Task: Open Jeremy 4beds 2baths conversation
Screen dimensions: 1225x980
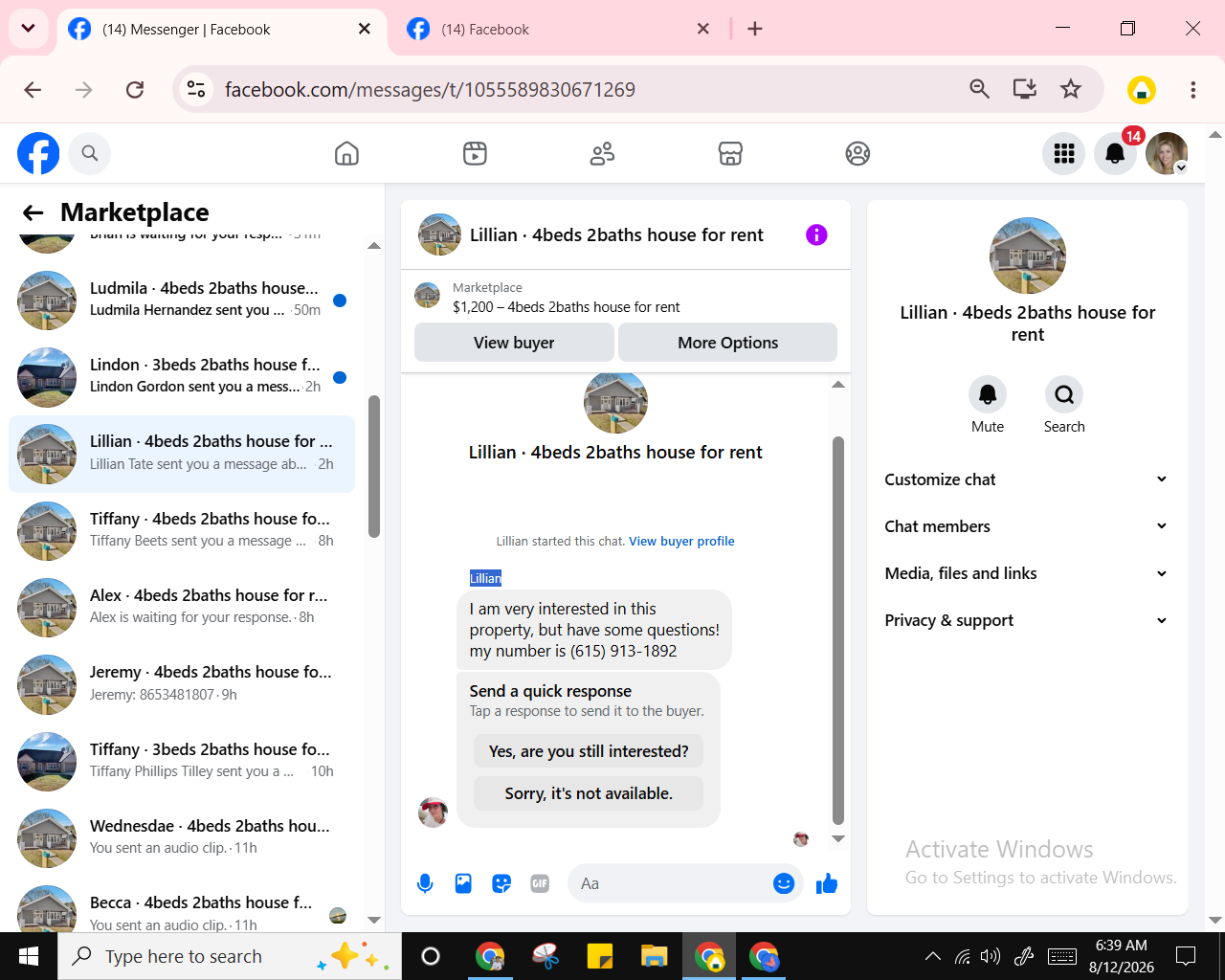Action: pos(182,683)
